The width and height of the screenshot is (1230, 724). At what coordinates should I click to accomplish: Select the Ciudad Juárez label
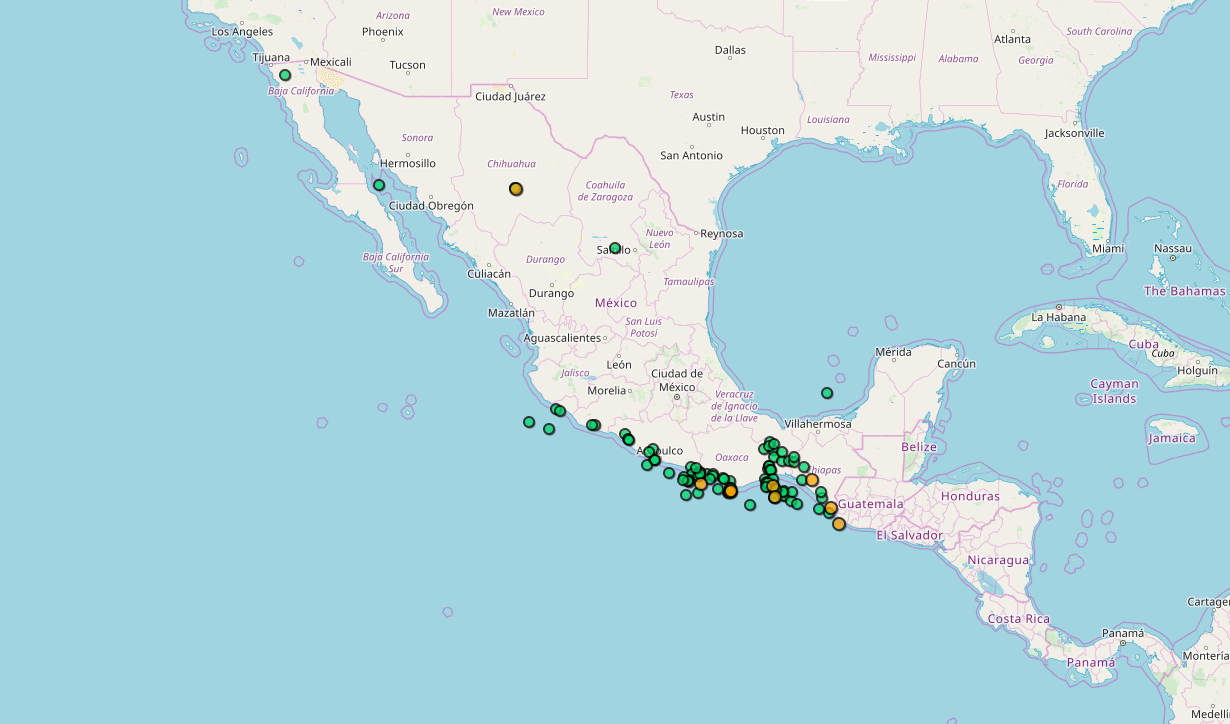pyautogui.click(x=510, y=97)
